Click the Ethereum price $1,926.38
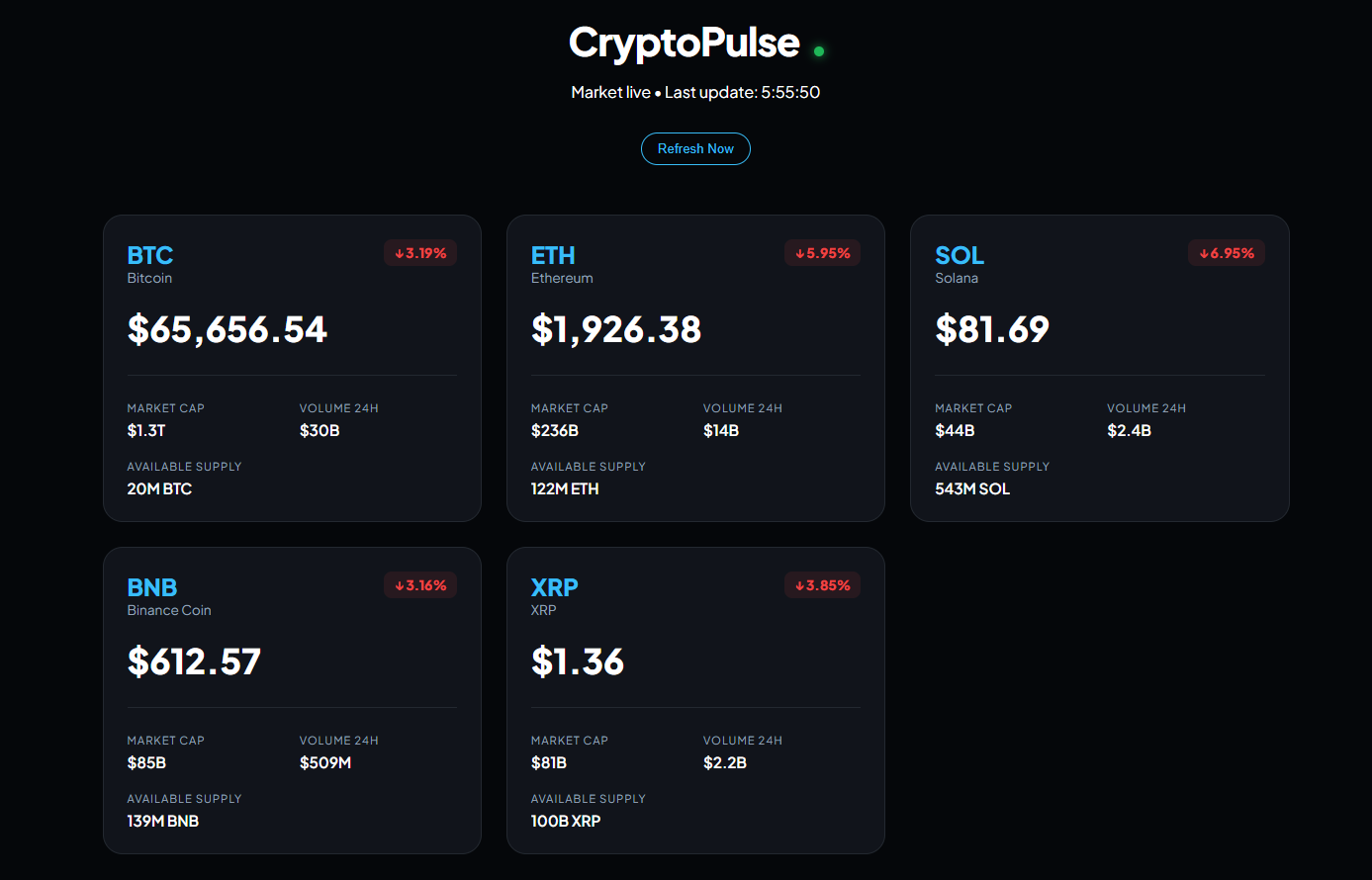The width and height of the screenshot is (1372, 880). tap(616, 329)
